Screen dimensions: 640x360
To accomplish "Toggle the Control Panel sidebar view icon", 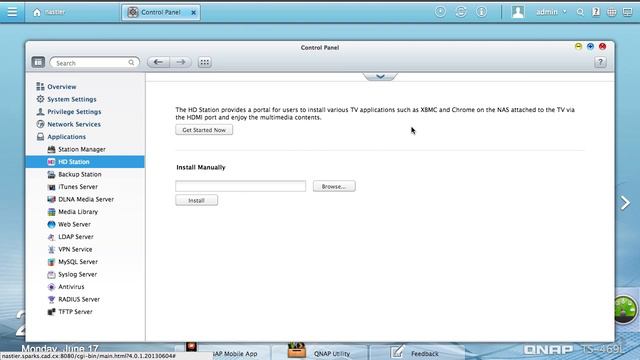I will point(38,62).
